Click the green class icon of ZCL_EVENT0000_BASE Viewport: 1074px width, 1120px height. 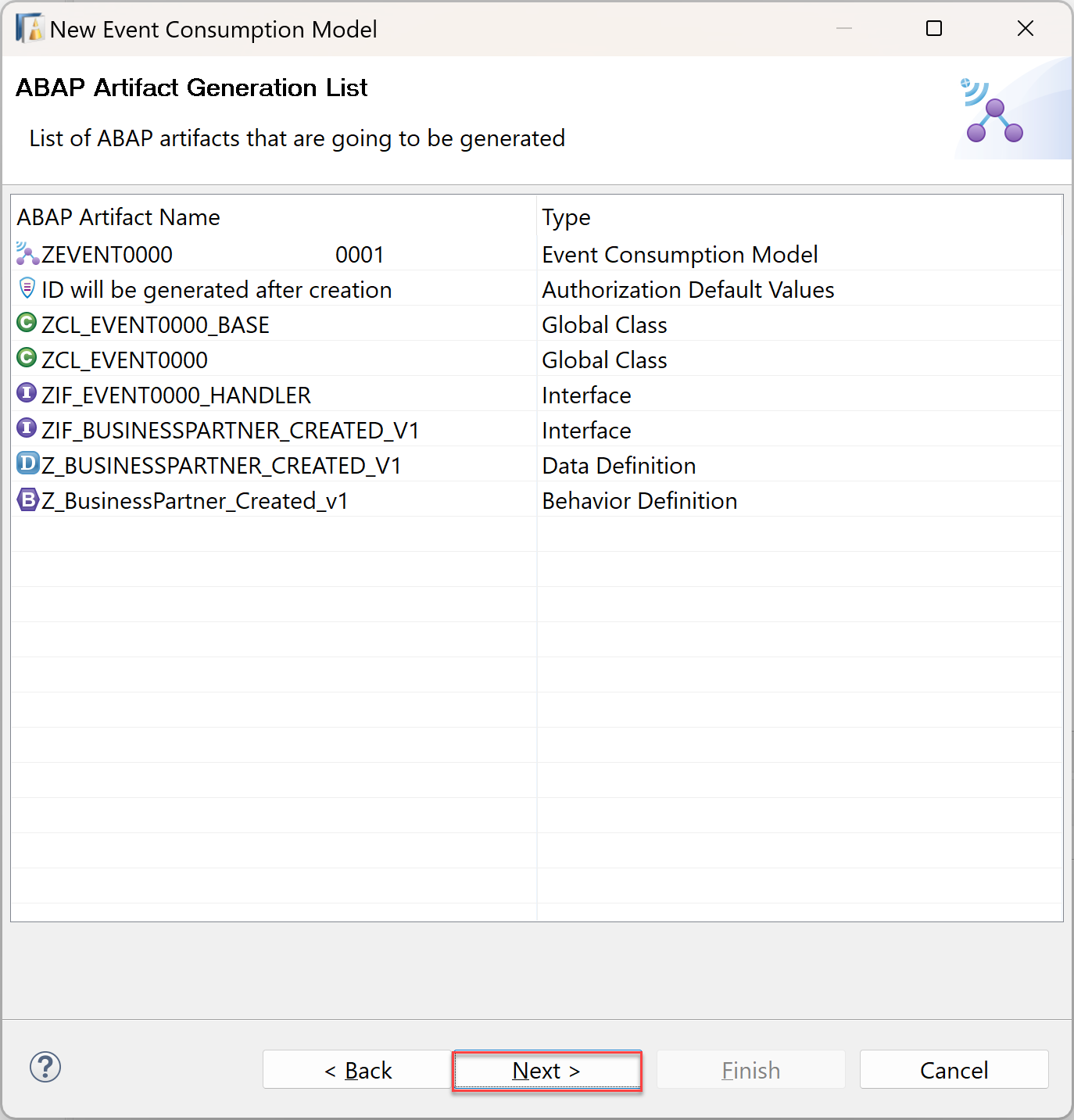tap(27, 322)
